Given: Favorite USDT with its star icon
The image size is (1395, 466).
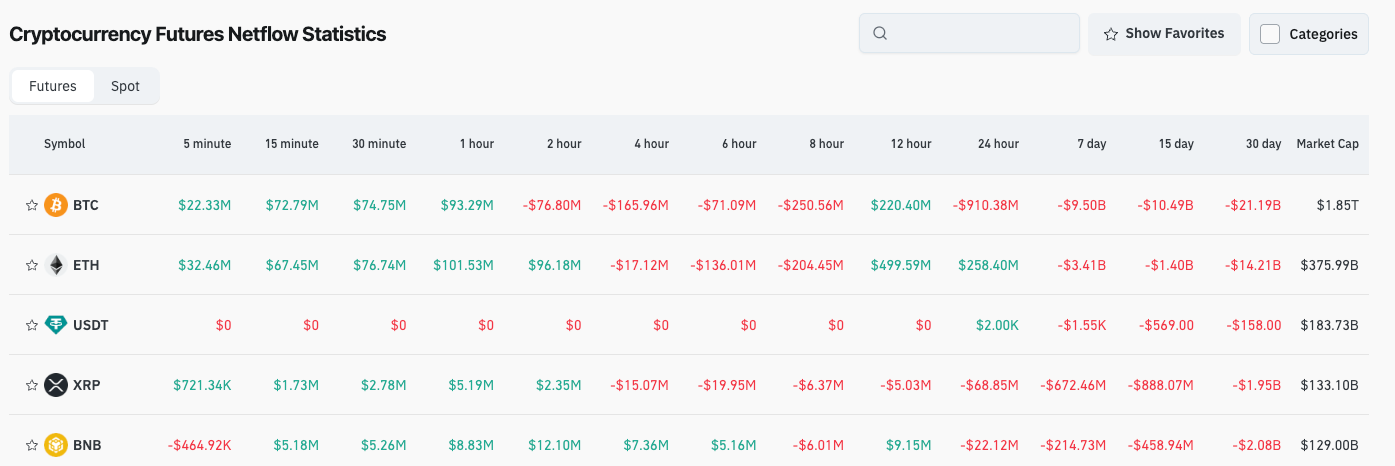Looking at the screenshot, I should coord(32,325).
